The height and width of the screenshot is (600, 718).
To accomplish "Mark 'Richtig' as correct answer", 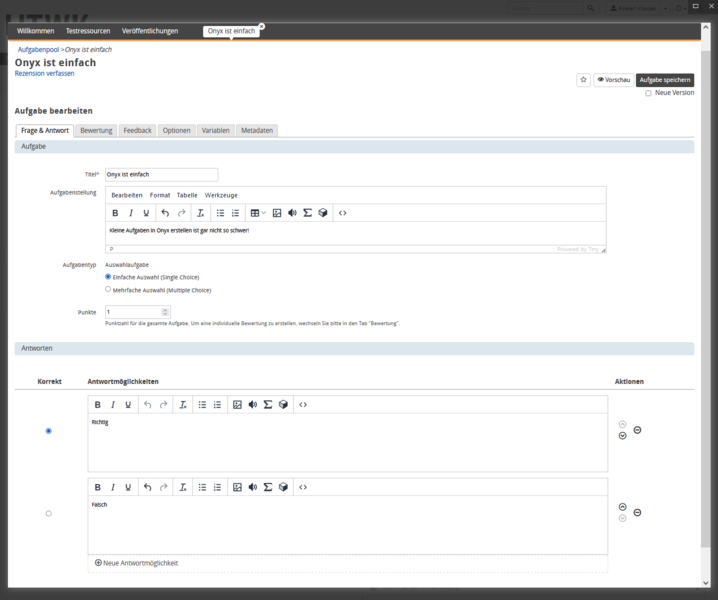I will [49, 431].
